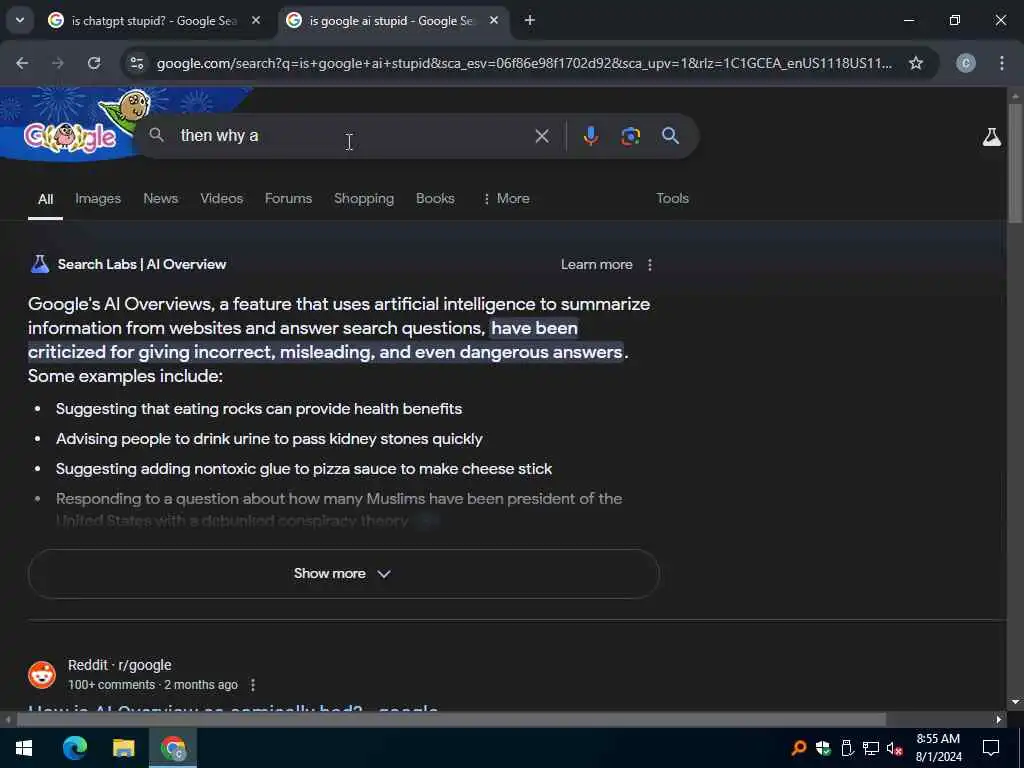Go back to the previous page

point(22,63)
